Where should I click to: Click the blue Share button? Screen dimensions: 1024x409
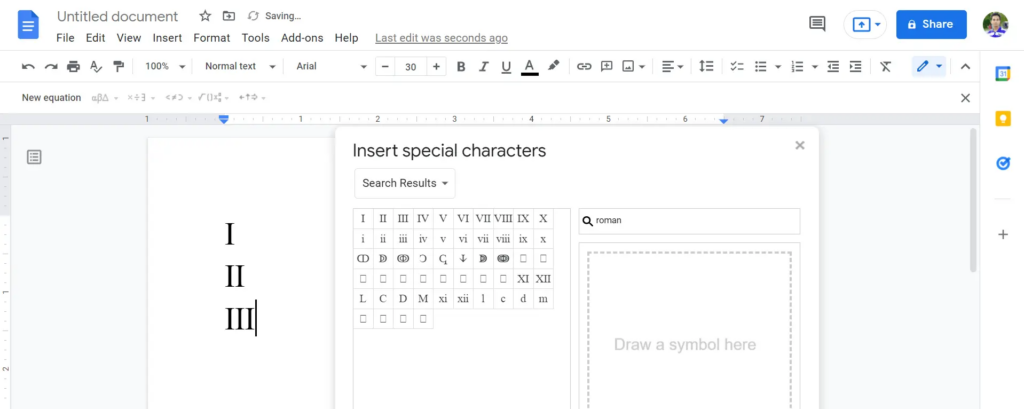coord(931,24)
